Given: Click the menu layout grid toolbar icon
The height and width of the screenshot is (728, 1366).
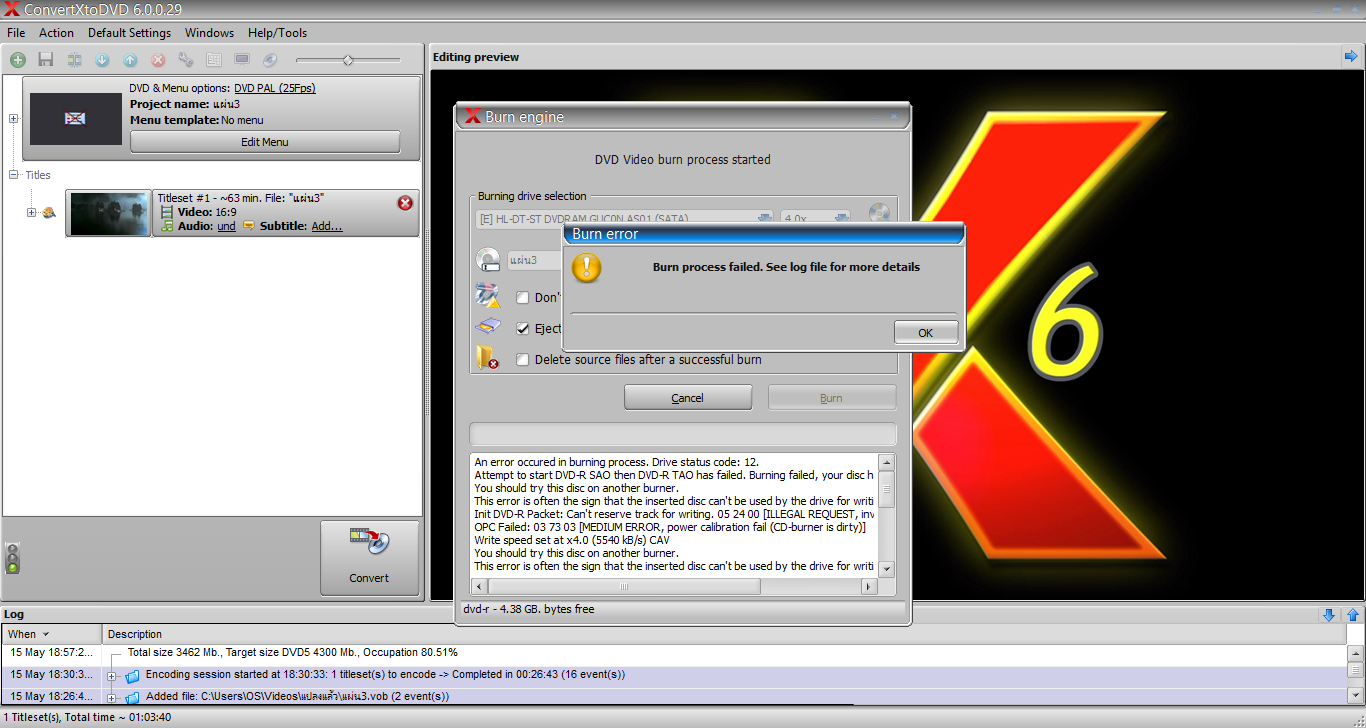Looking at the screenshot, I should 214,60.
